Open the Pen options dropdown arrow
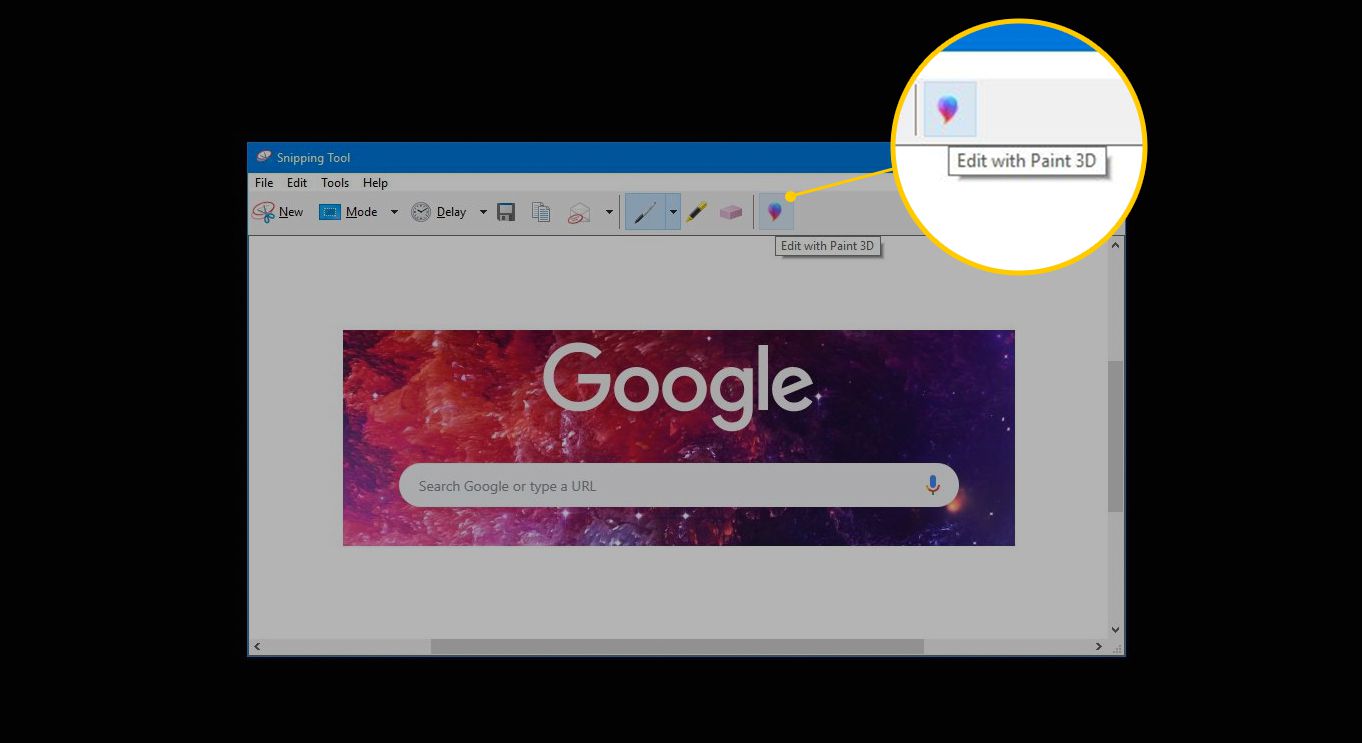 pos(673,212)
